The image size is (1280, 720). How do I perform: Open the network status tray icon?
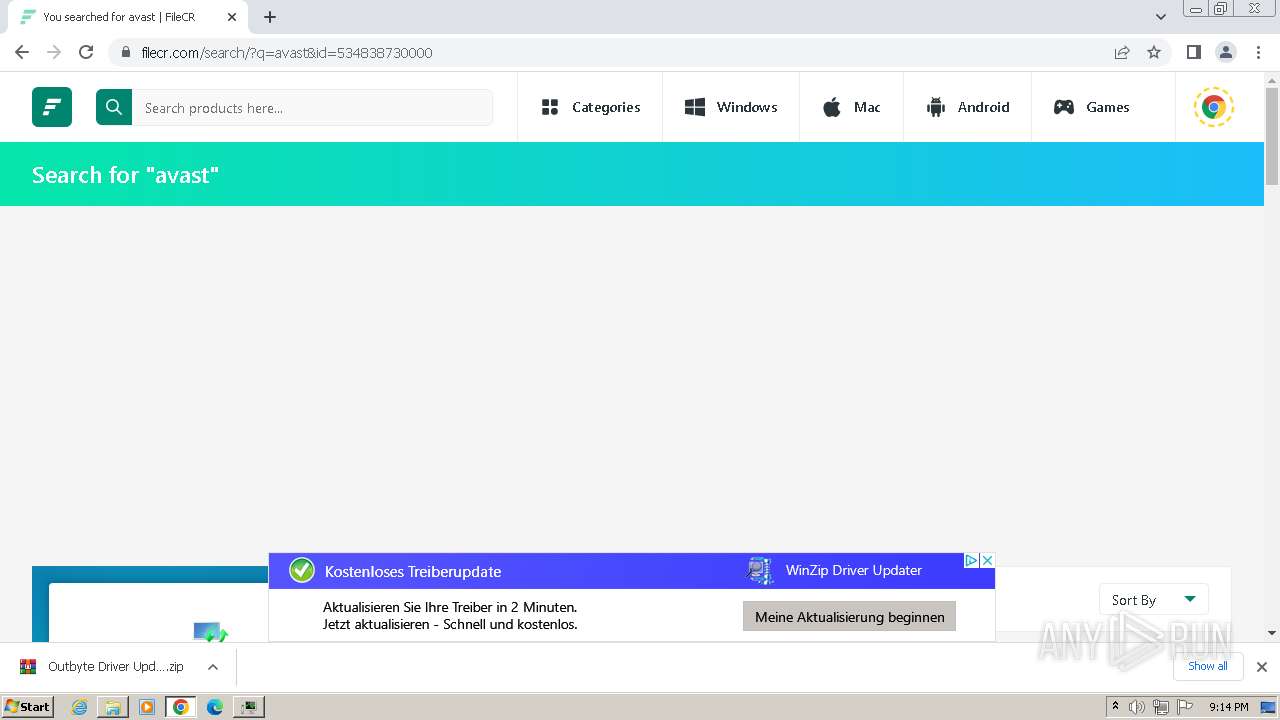point(1161,707)
